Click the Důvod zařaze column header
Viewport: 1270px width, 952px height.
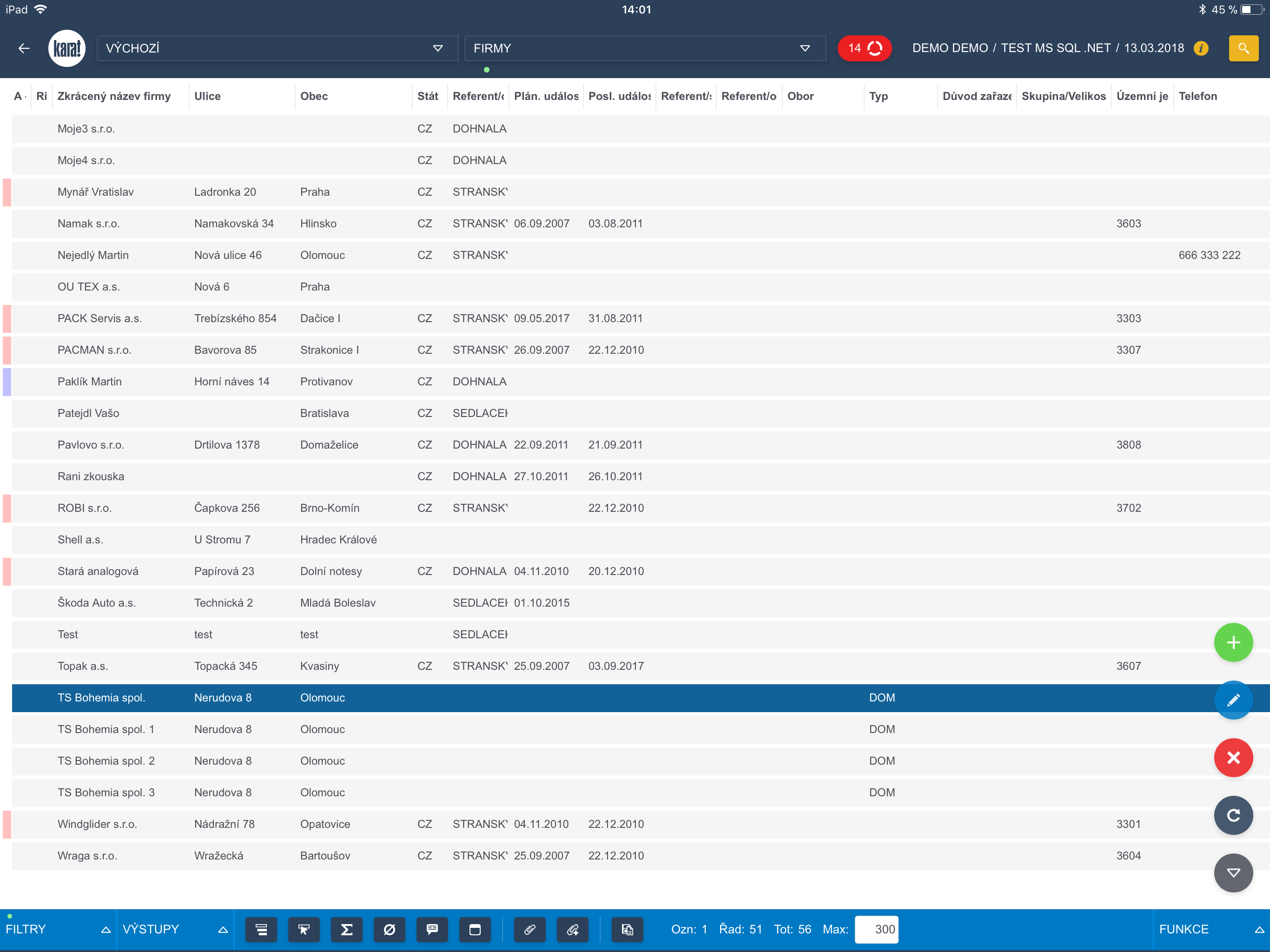[977, 96]
